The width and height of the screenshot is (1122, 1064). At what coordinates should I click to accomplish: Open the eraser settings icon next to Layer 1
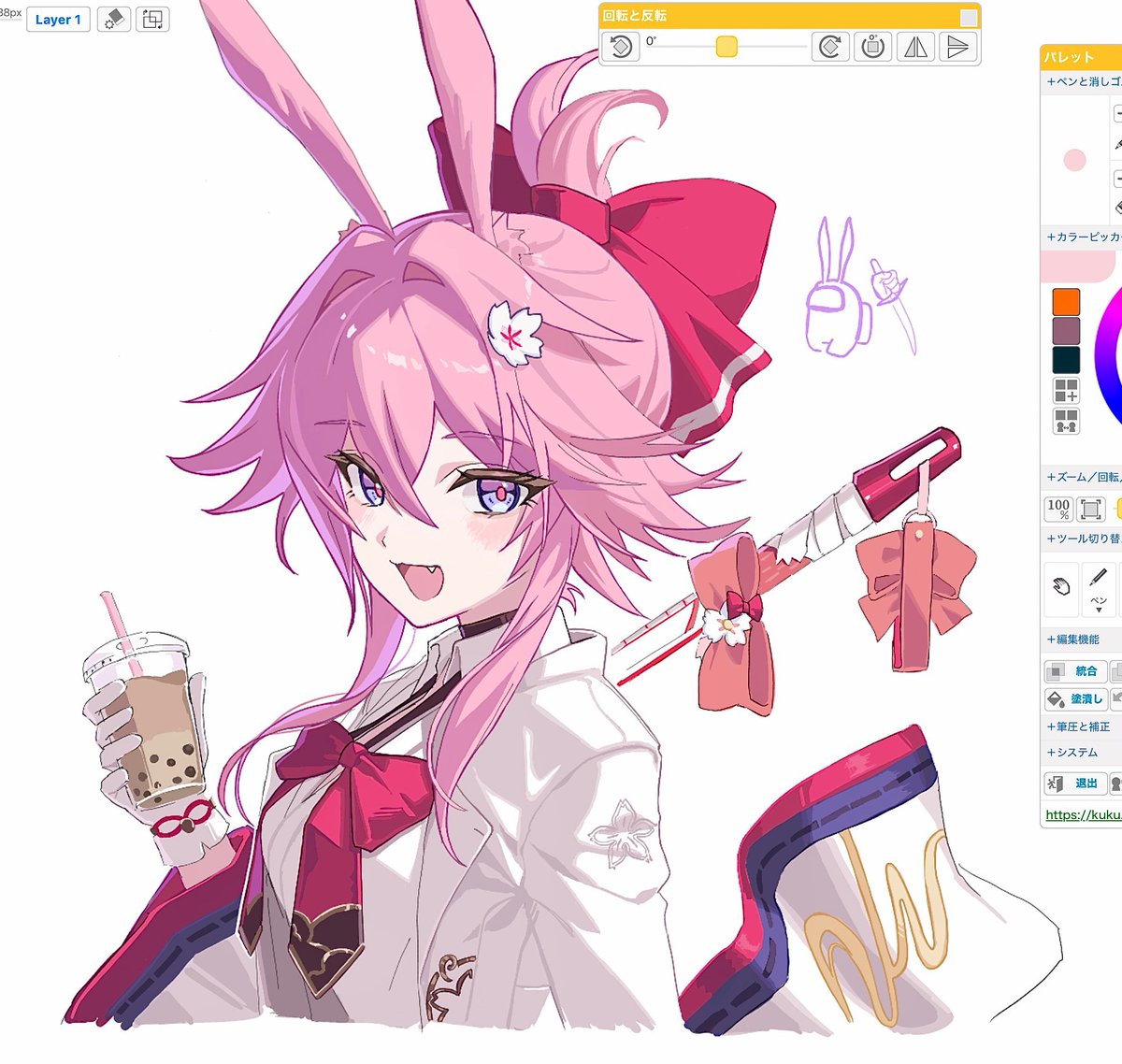113,19
